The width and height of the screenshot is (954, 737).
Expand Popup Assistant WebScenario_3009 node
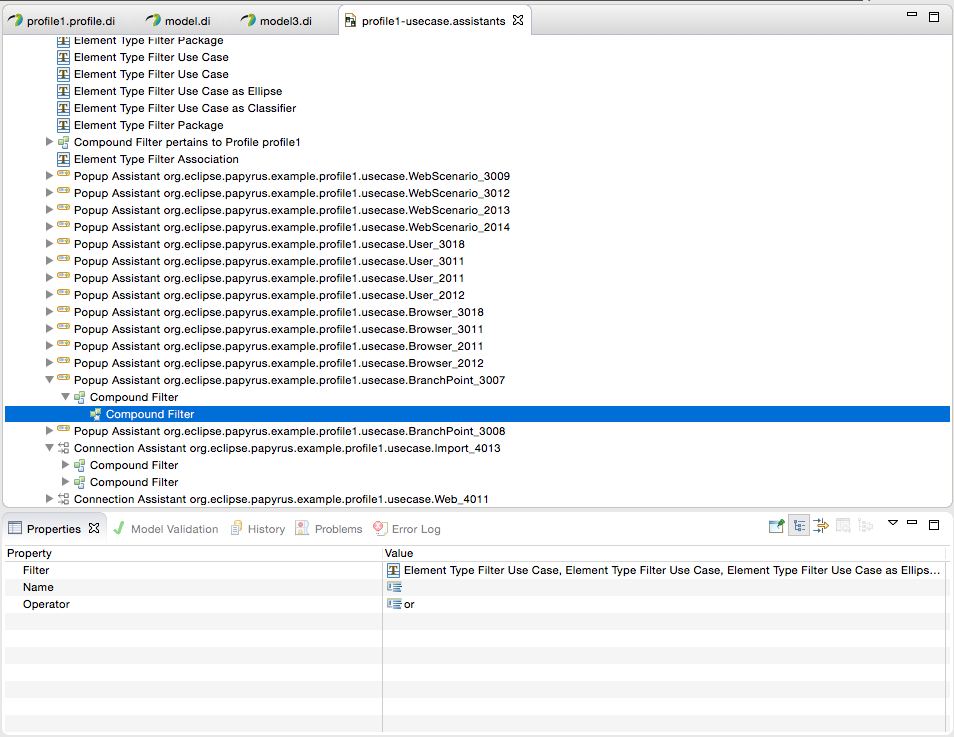click(49, 176)
